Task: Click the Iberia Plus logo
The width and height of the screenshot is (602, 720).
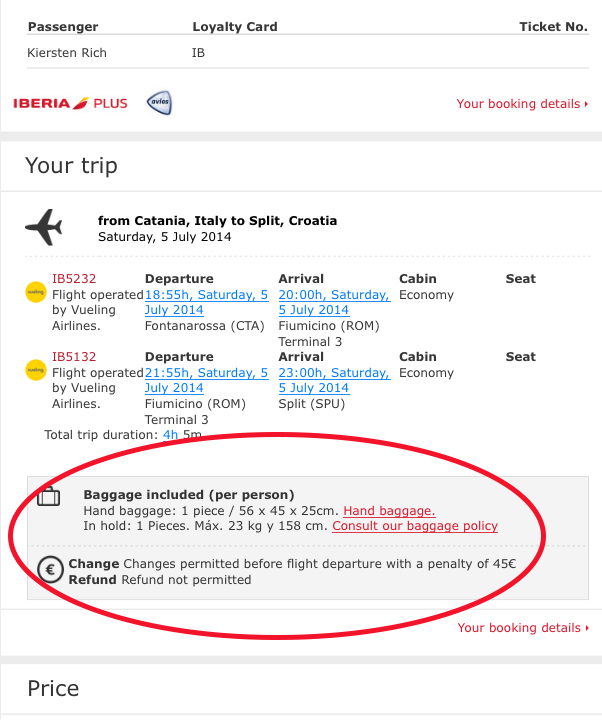Action: (70, 103)
